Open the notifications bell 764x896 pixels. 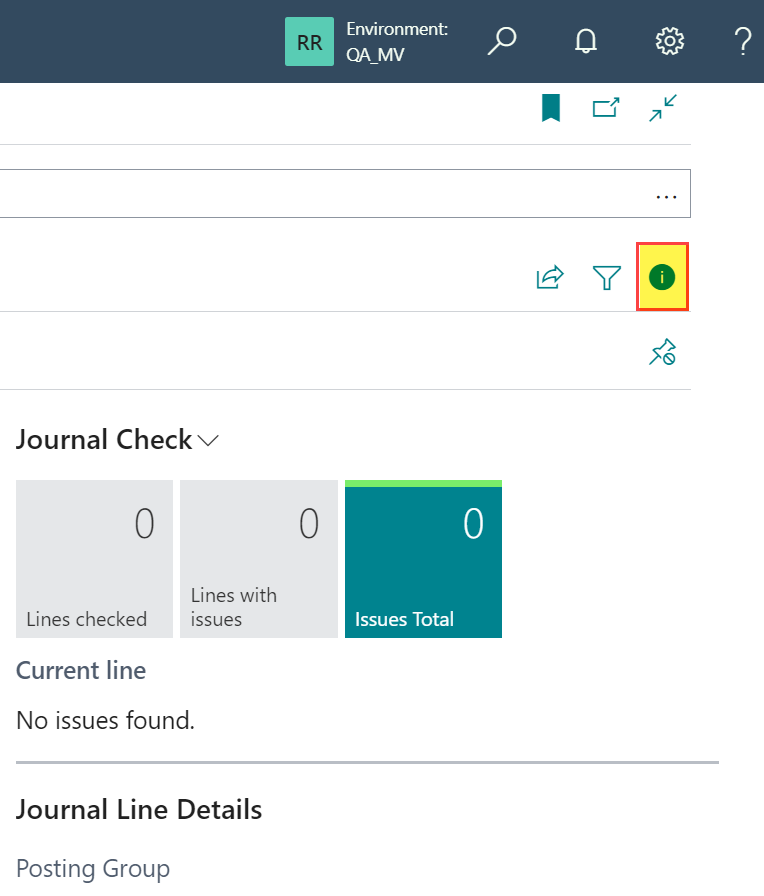point(585,41)
